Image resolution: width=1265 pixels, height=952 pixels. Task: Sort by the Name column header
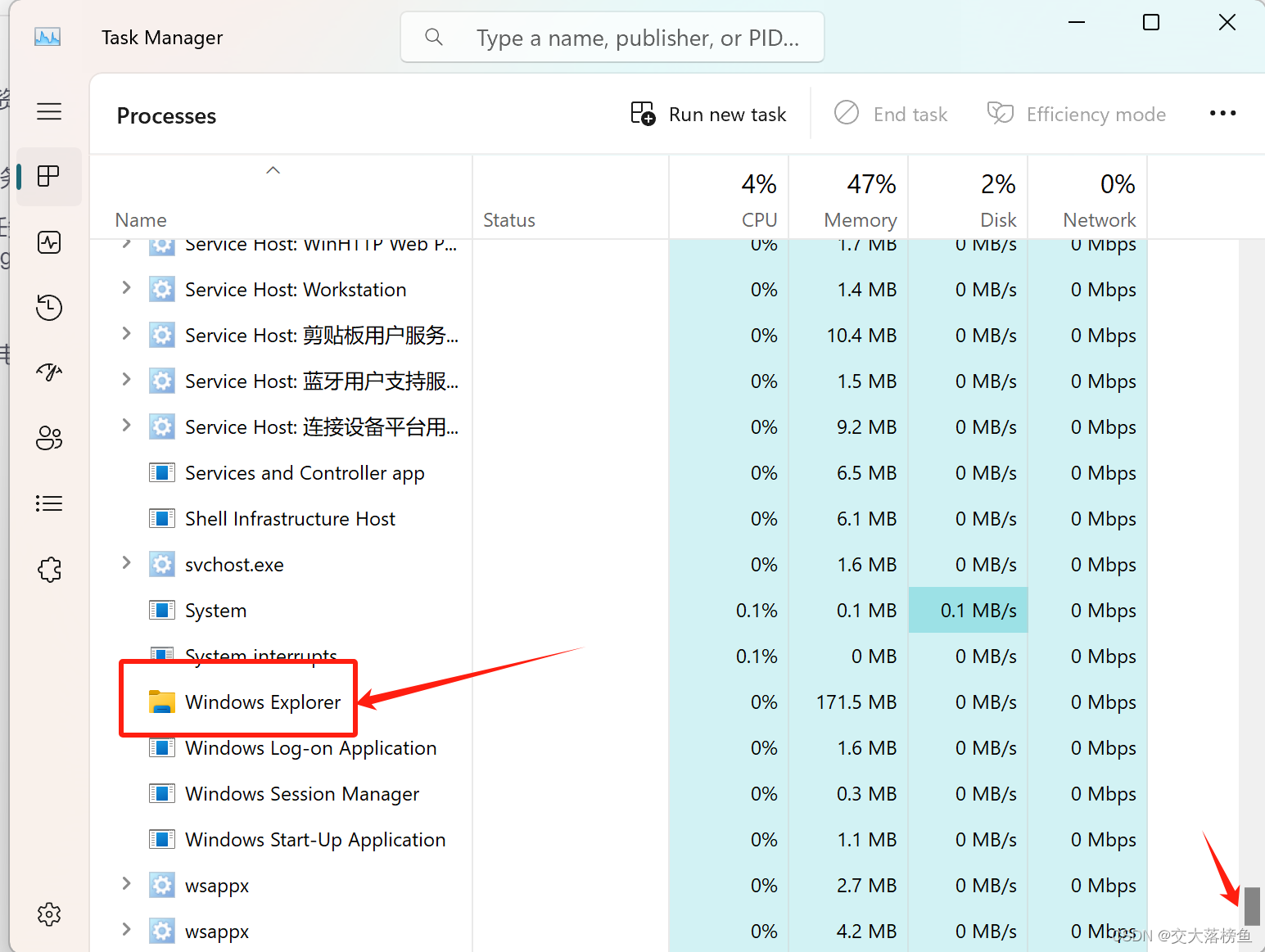pos(281,197)
